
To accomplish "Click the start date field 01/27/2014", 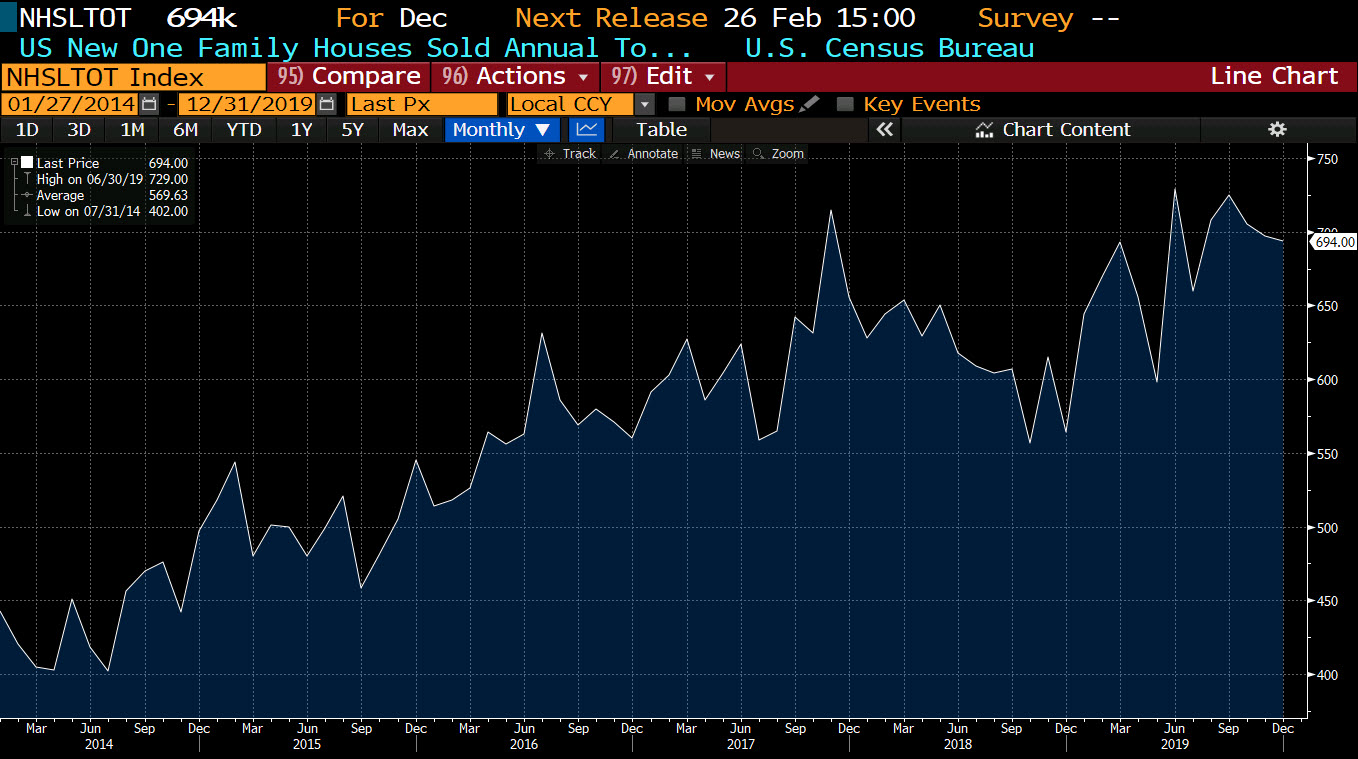I will point(70,104).
